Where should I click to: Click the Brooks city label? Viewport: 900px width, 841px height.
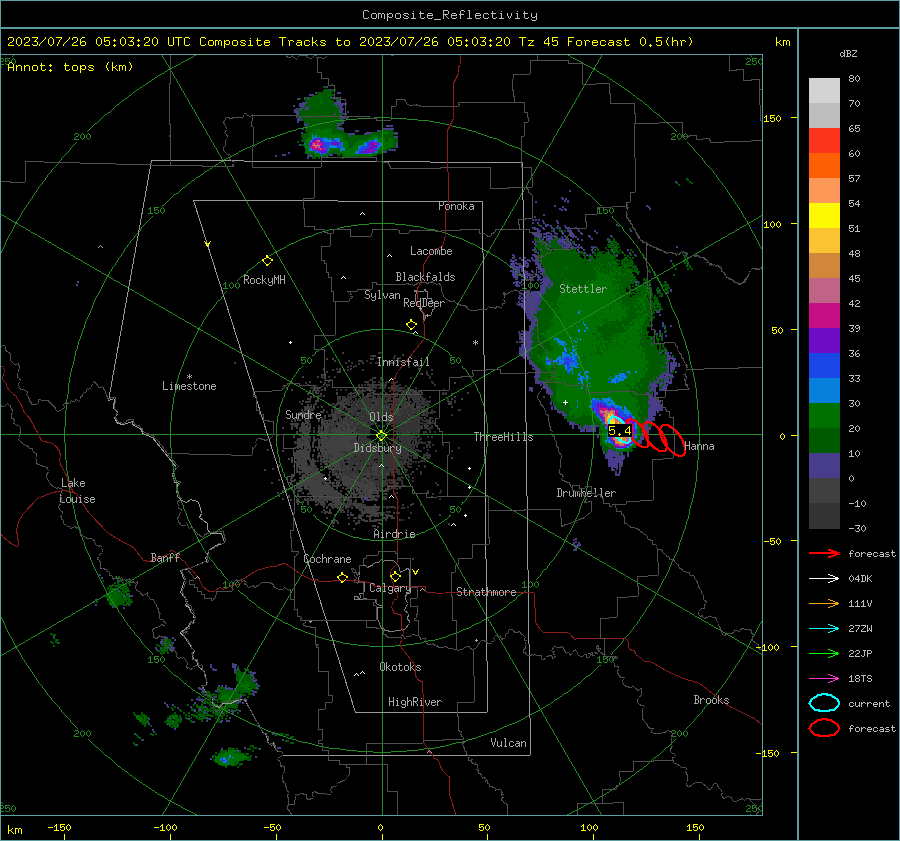click(x=711, y=700)
